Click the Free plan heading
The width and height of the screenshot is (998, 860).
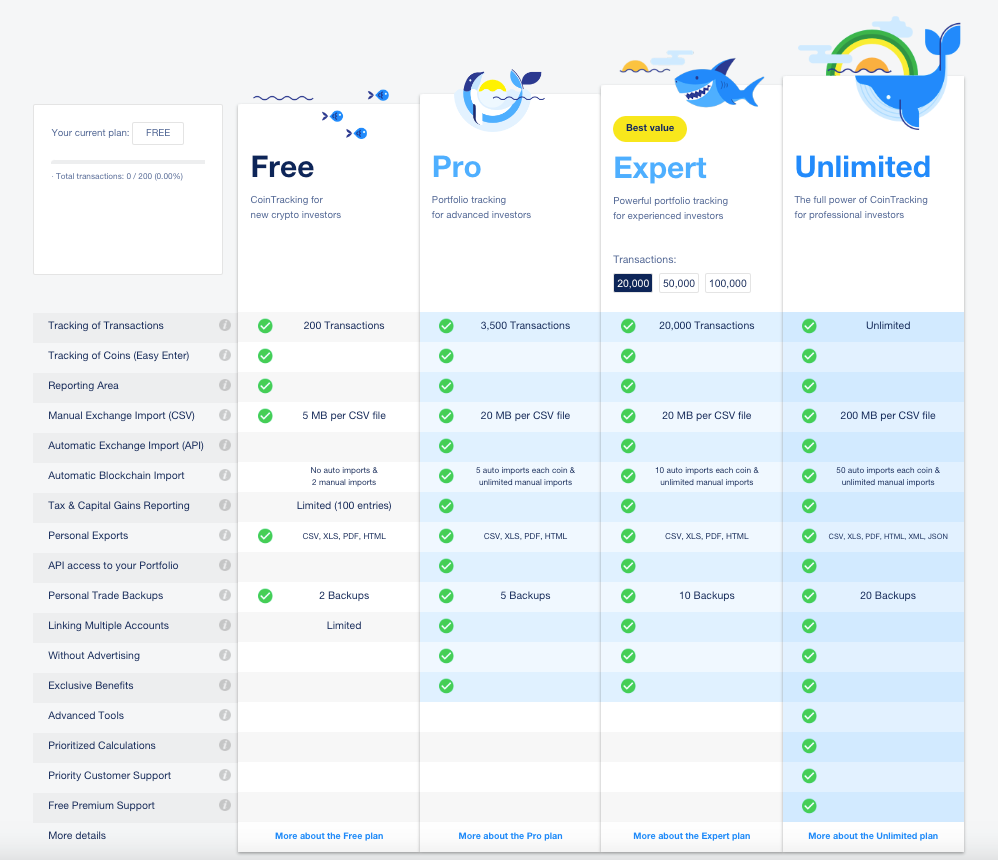(283, 167)
